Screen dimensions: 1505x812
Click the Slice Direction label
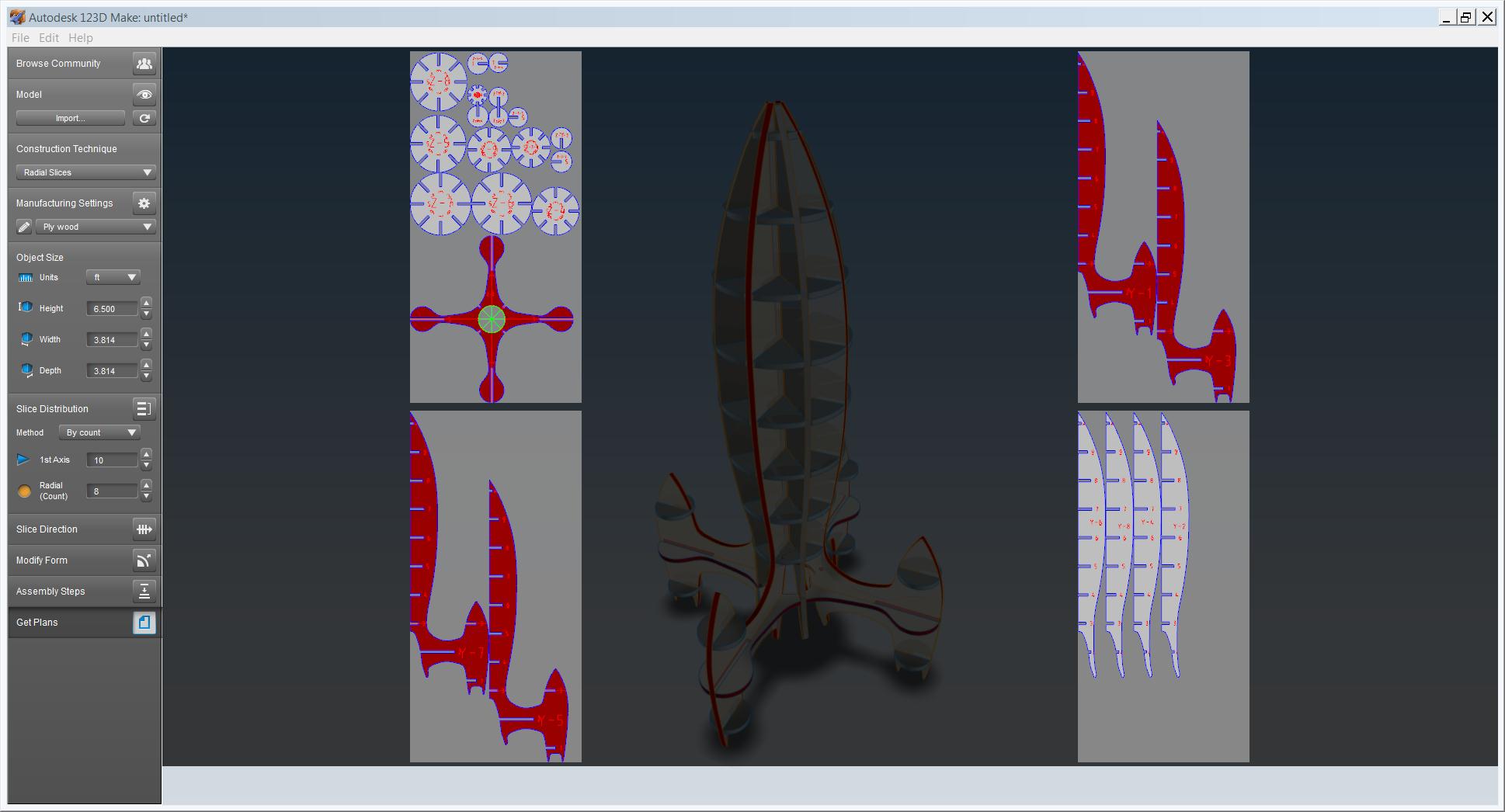pos(47,529)
